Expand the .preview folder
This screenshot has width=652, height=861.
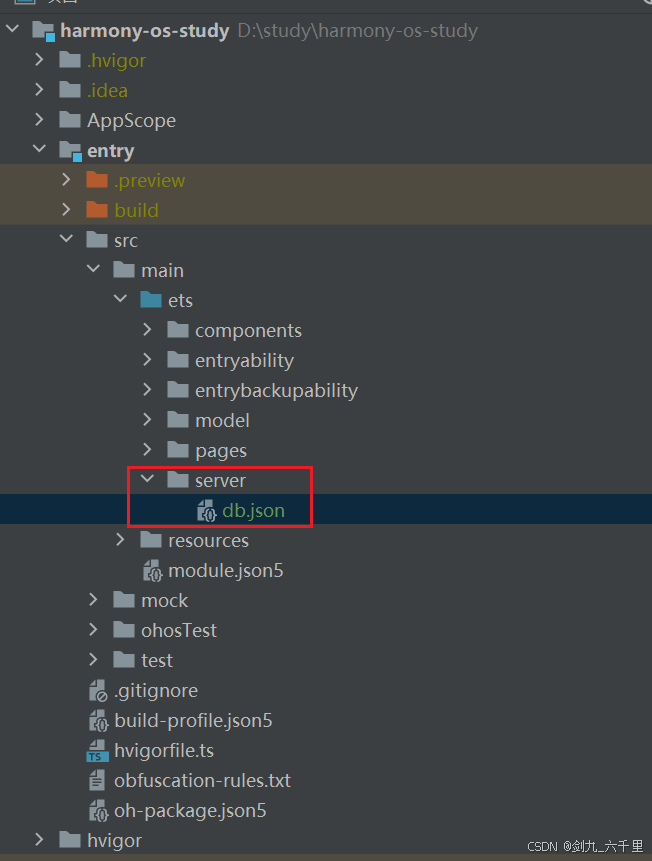[66, 179]
